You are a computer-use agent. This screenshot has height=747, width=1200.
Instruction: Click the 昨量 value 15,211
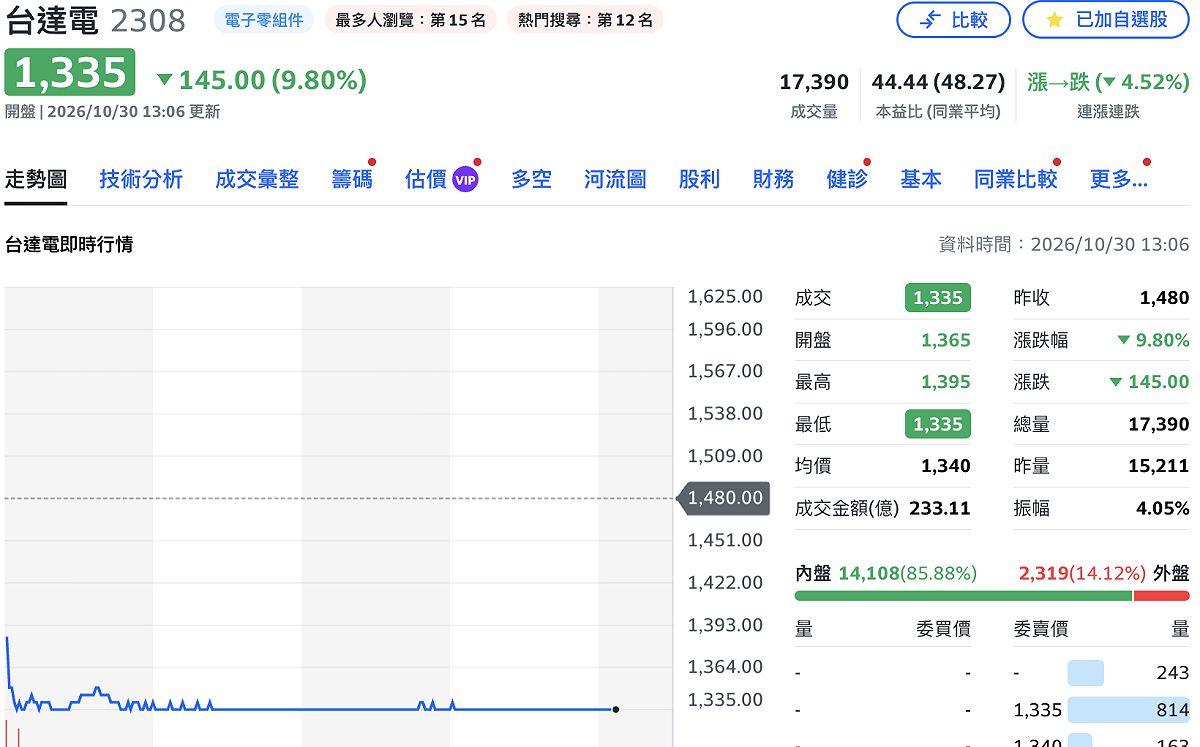(1159, 466)
